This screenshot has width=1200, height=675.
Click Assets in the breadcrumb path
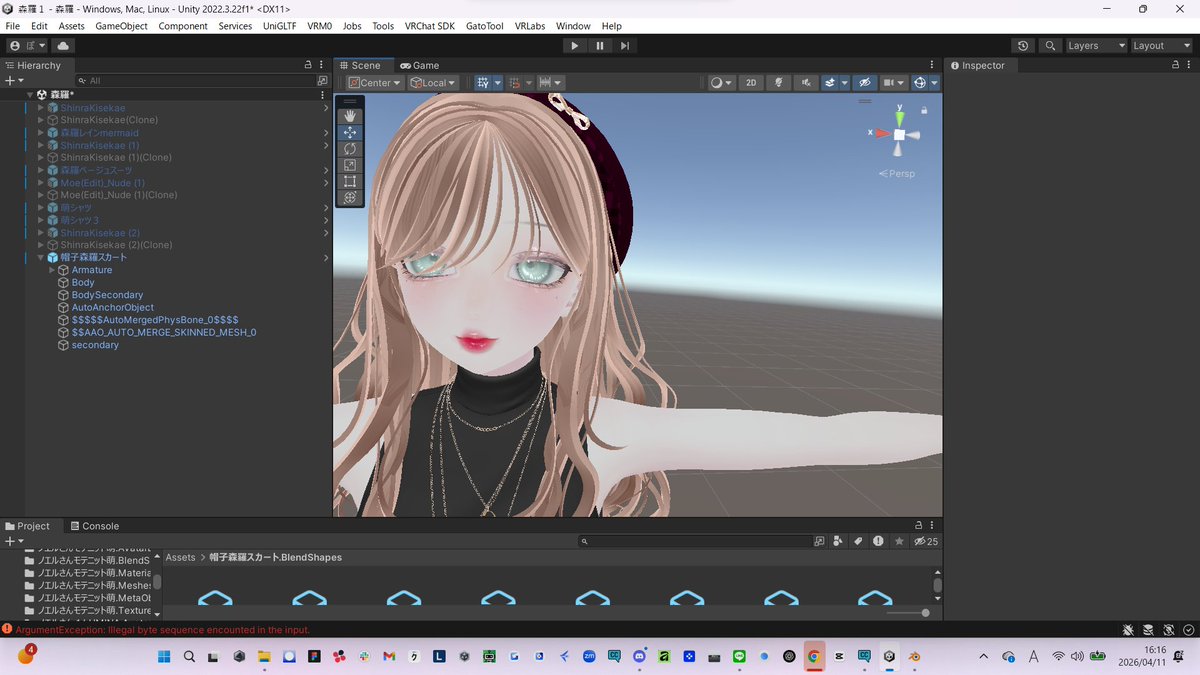180,557
